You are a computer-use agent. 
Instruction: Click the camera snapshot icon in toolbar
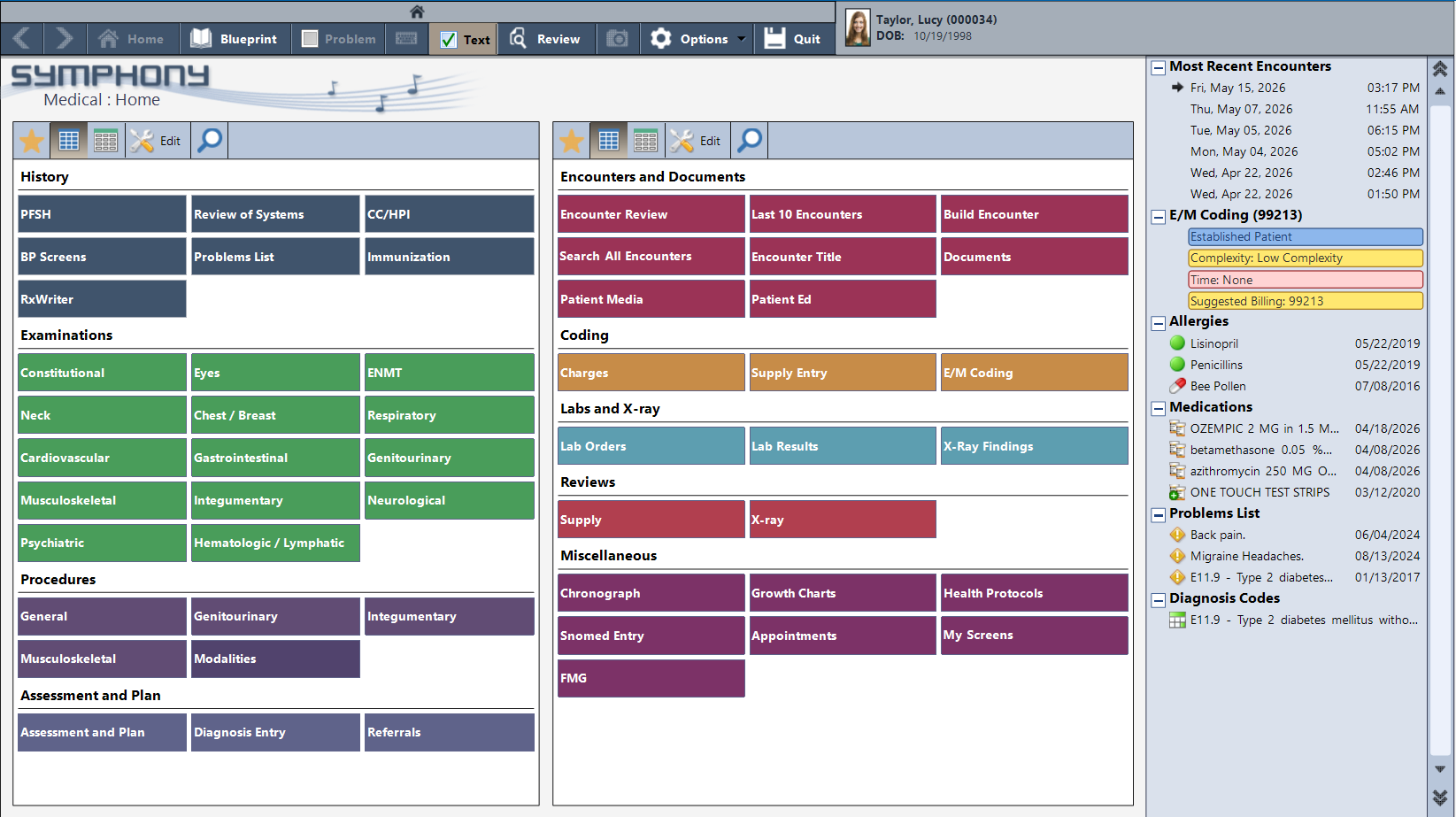click(x=617, y=38)
